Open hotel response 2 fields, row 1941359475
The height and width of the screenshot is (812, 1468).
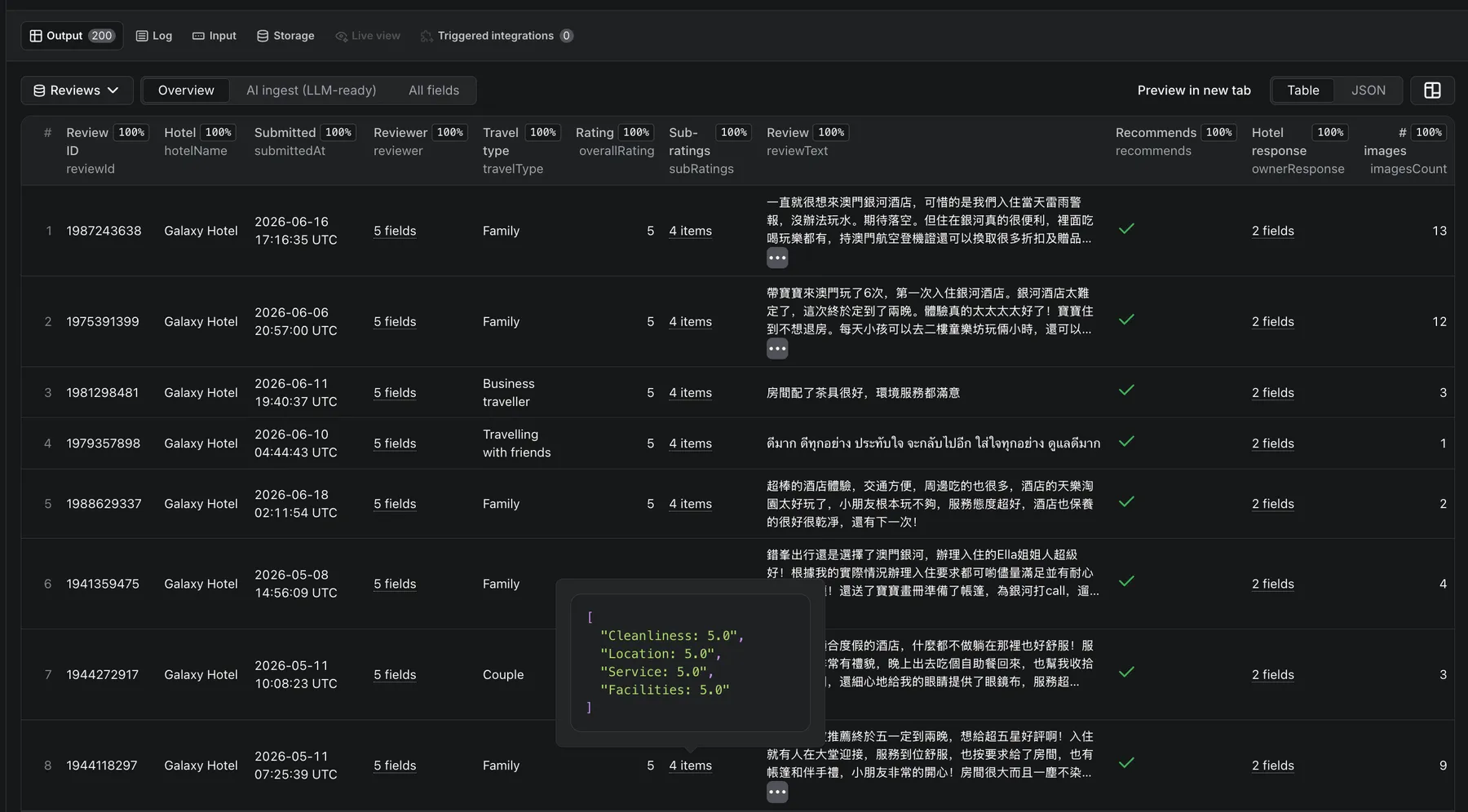[1273, 584]
